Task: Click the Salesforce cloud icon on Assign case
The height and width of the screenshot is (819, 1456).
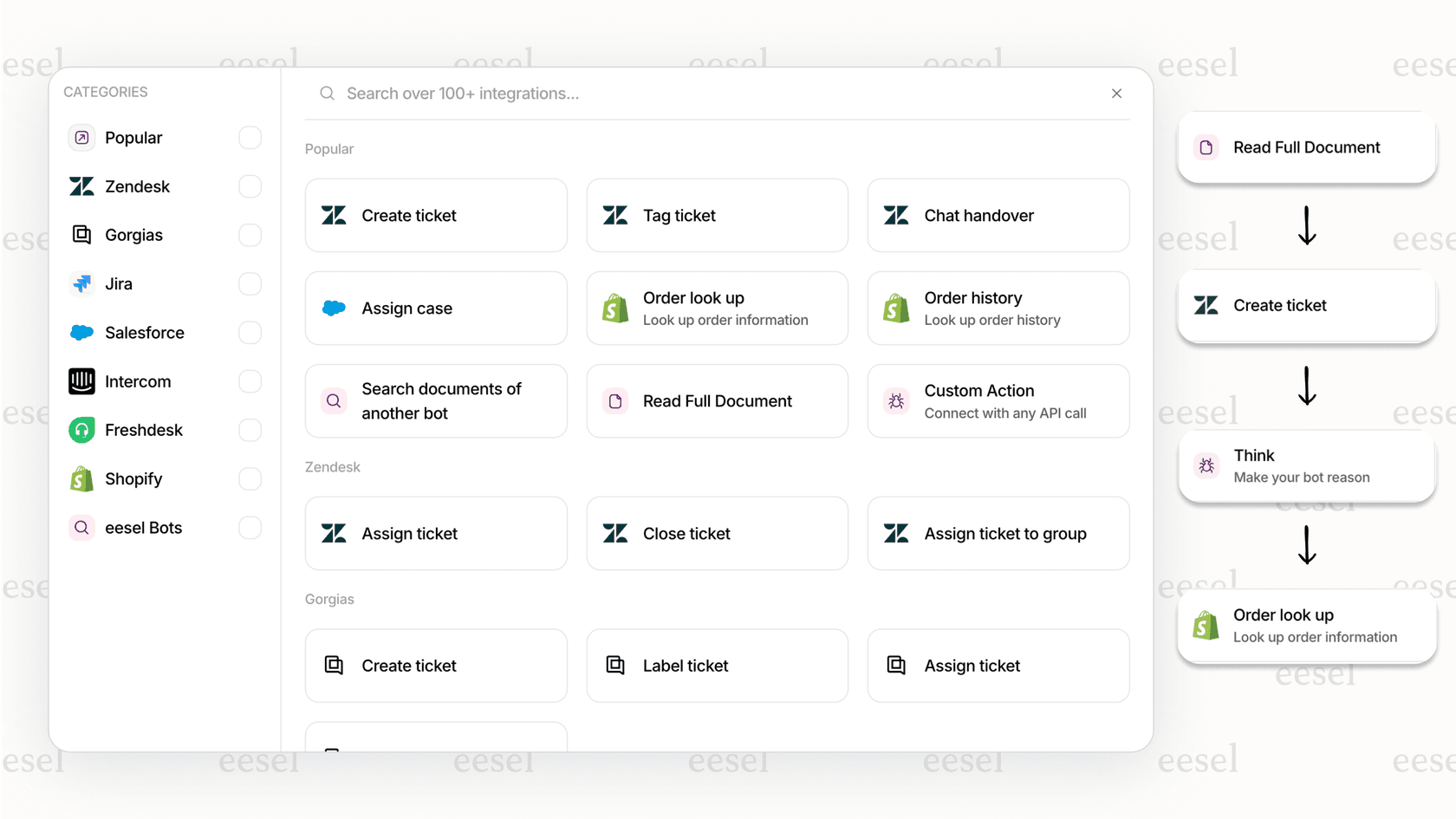Action: click(333, 308)
